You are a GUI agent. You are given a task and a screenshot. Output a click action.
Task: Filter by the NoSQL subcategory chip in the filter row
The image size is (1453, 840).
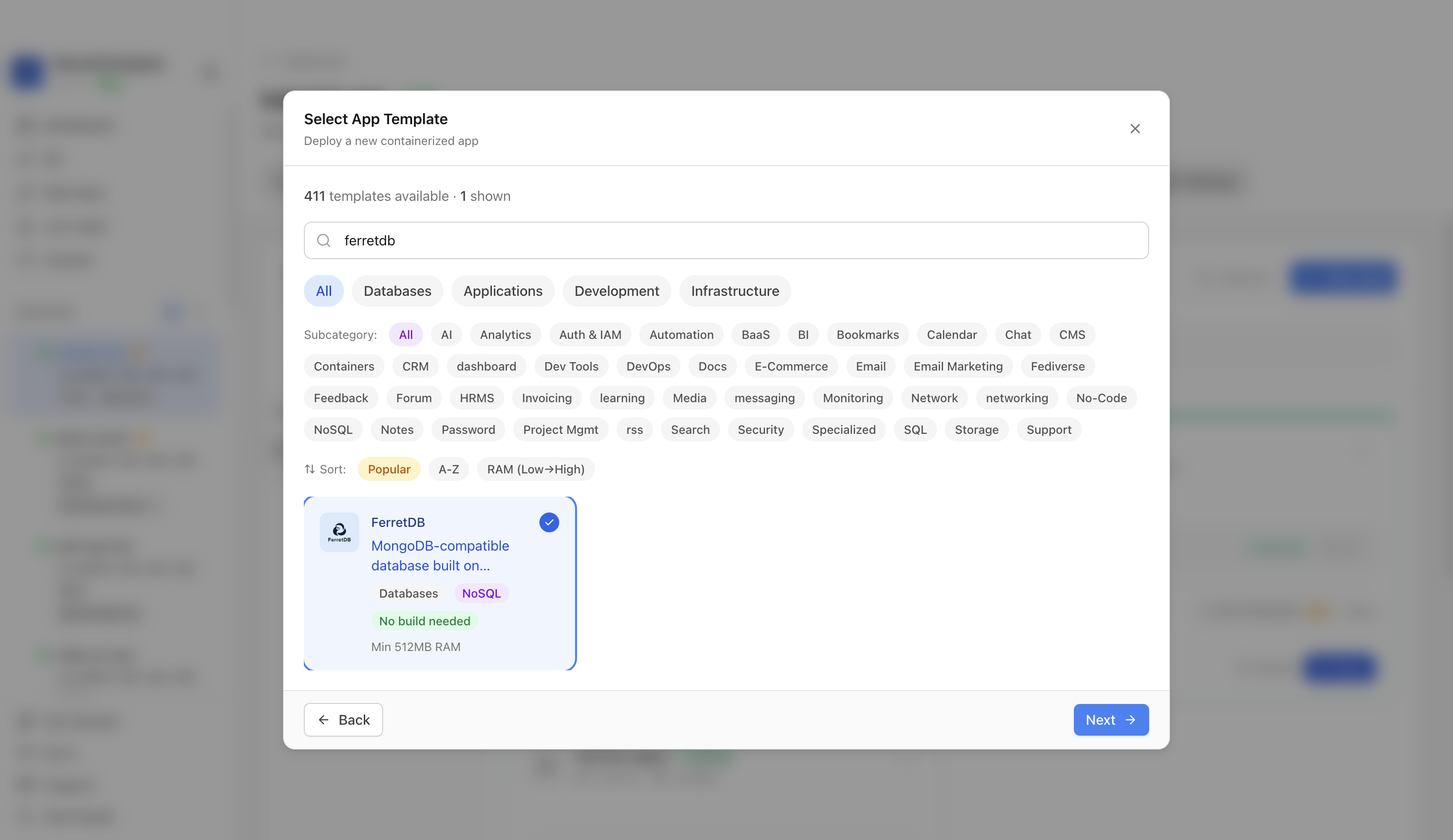(x=333, y=430)
